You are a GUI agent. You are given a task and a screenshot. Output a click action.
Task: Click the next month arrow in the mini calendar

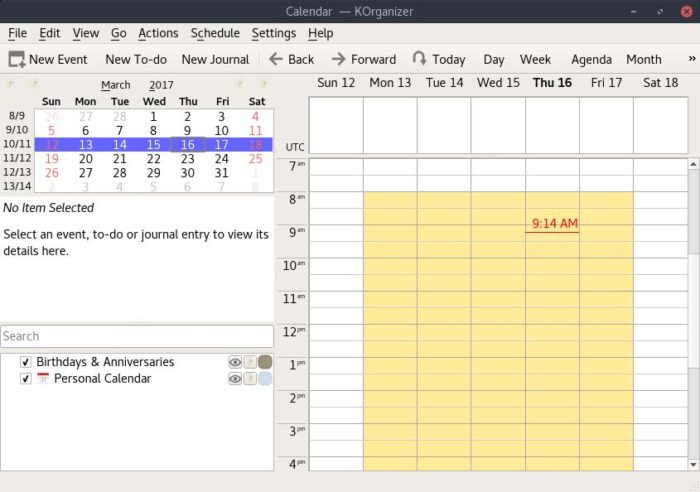(x=240, y=84)
